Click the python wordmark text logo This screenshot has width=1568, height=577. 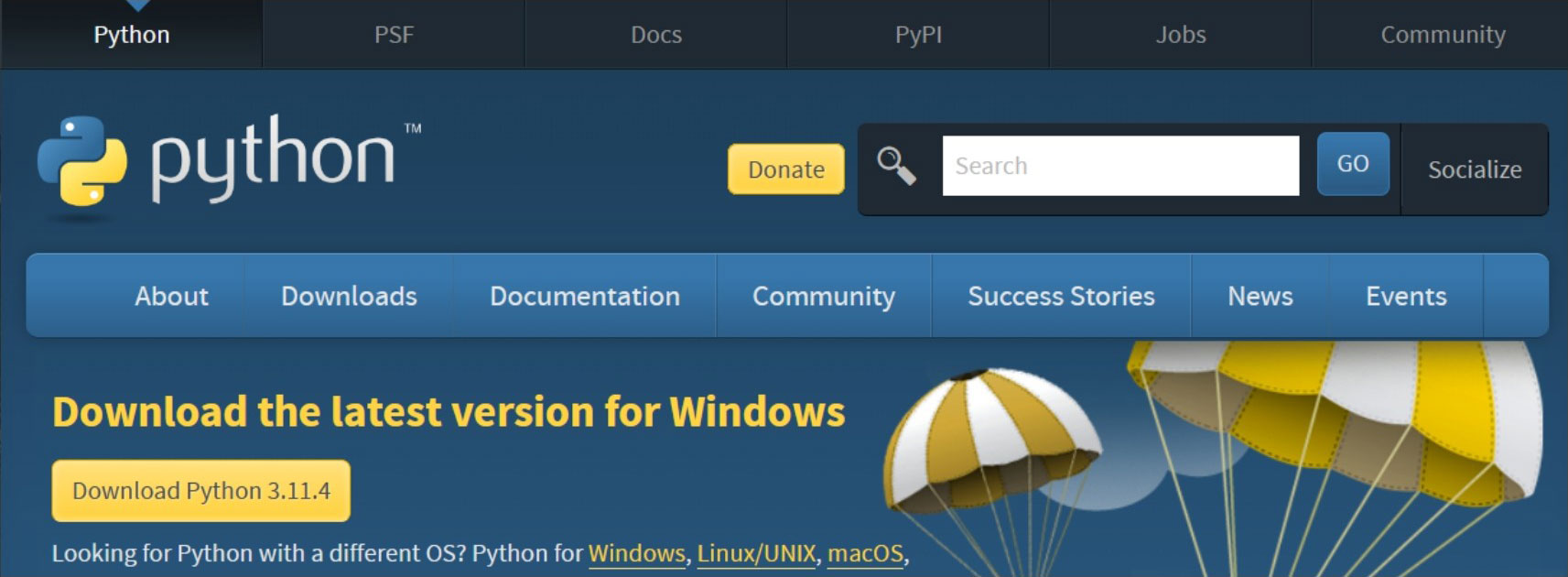point(273,158)
